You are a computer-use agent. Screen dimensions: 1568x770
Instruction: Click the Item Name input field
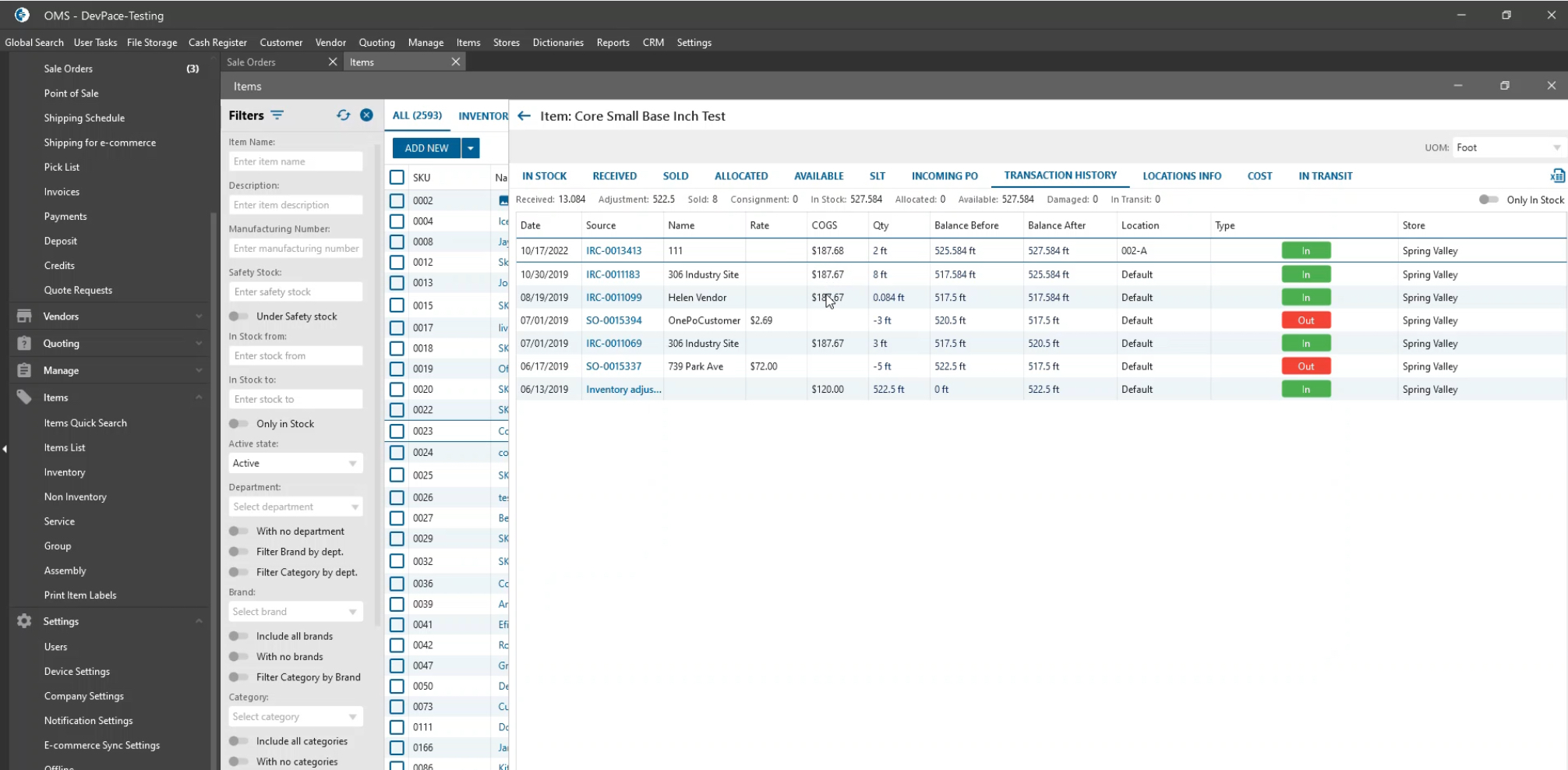click(x=295, y=161)
